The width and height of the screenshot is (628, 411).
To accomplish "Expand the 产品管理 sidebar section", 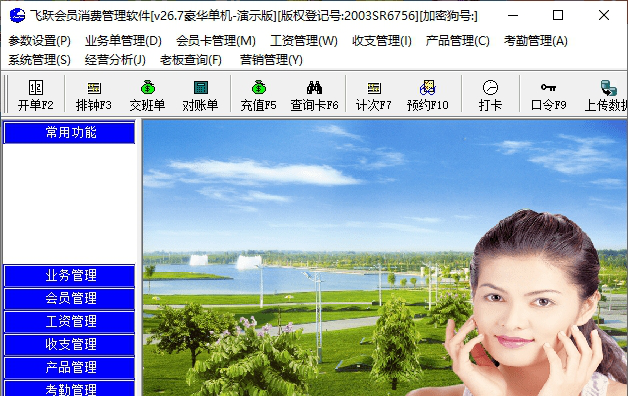I will (x=69, y=368).
